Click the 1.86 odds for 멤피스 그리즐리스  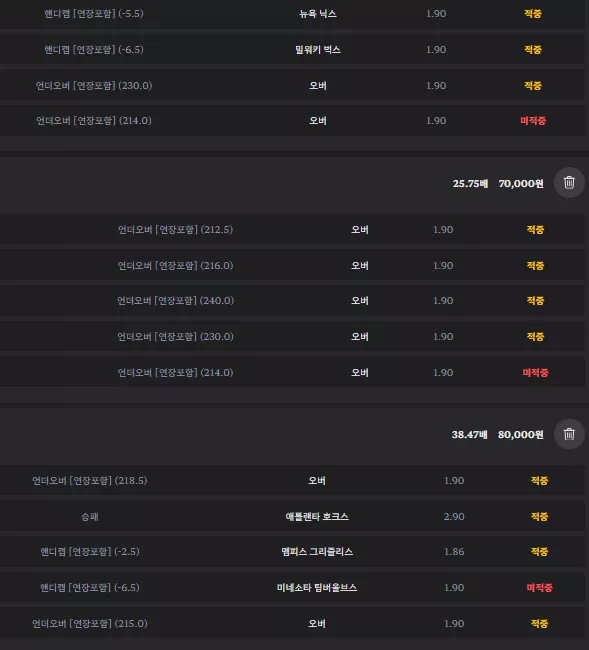click(x=454, y=552)
